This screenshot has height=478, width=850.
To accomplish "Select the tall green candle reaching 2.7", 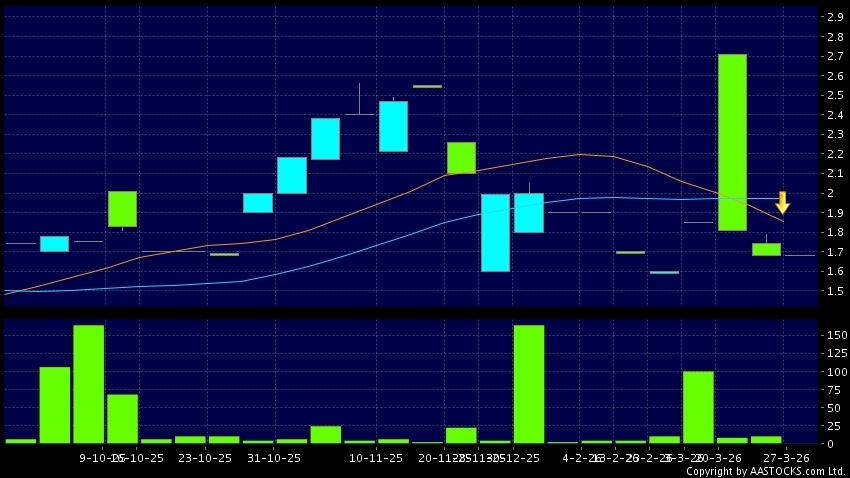I will tap(732, 142).
